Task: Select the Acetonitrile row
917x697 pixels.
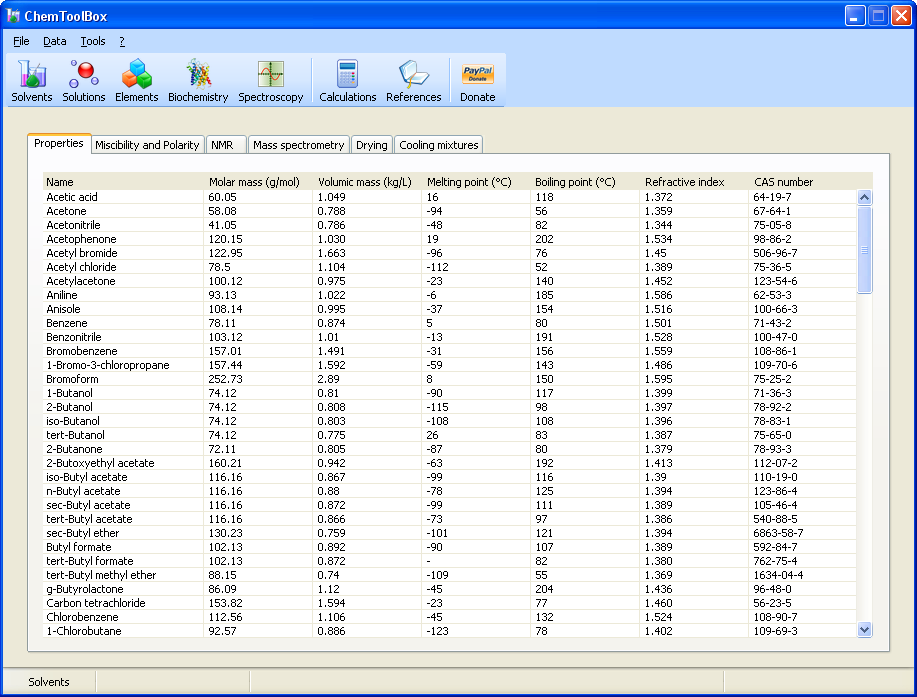Action: pyautogui.click(x=450, y=225)
